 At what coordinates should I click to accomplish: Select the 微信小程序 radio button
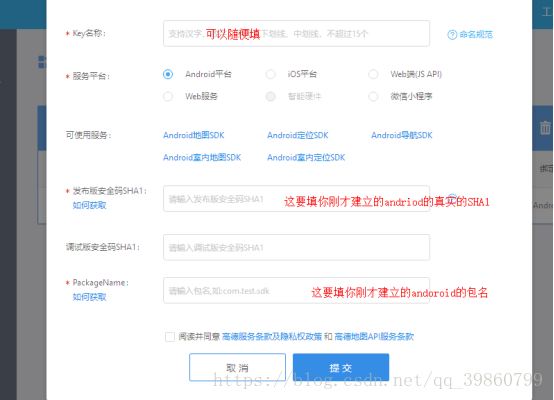(x=373, y=96)
